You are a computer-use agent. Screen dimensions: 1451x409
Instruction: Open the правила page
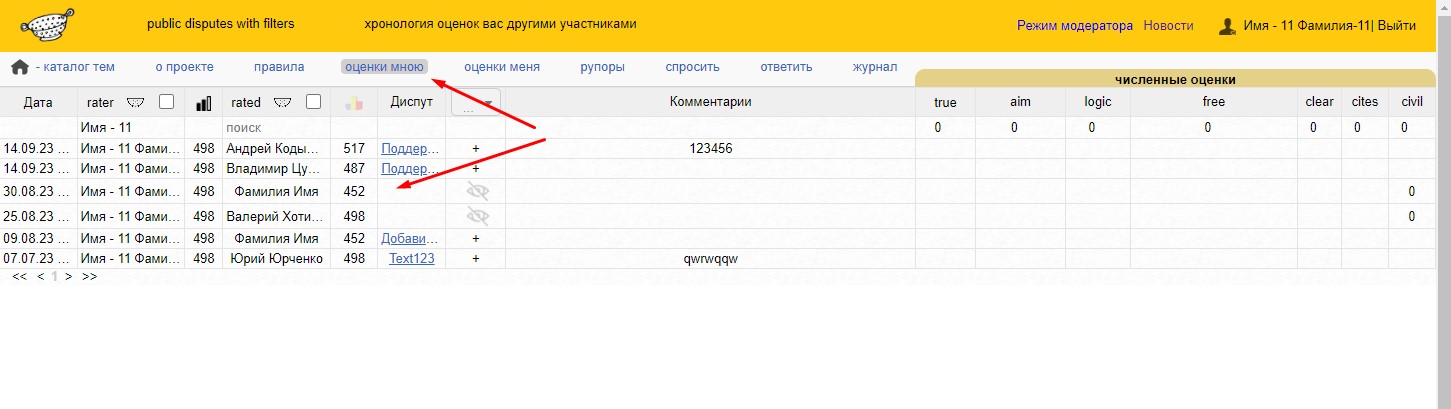click(x=279, y=67)
